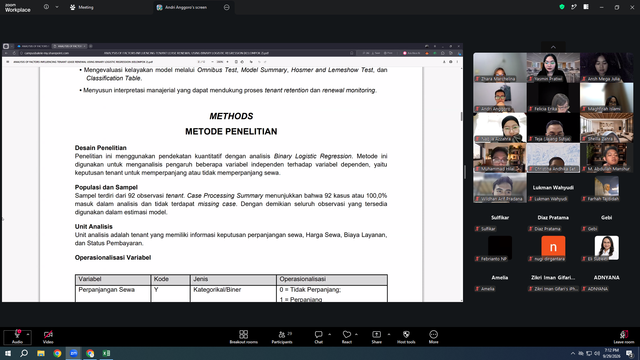Open first Chrome icon on taskbar
Image resolution: width=640 pixels, height=360 pixels.
(x=57, y=353)
